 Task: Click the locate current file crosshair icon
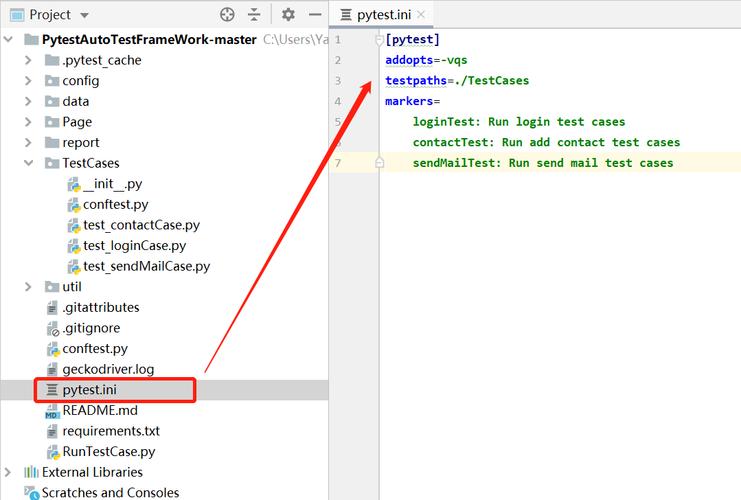227,14
